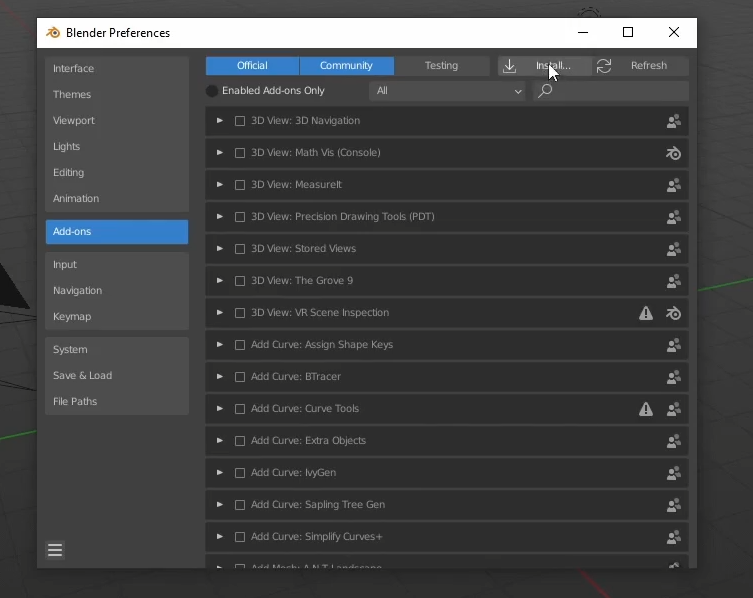753x598 pixels.
Task: Open the Editing preferences section
Action: (x=117, y=172)
